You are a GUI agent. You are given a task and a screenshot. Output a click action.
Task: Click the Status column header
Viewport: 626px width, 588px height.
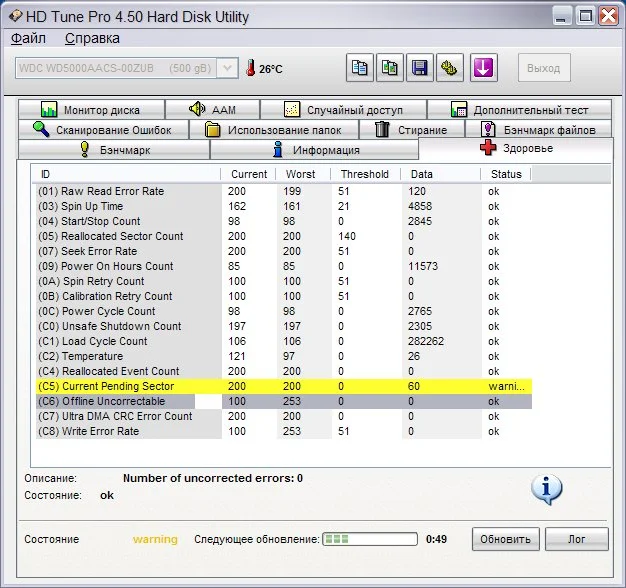point(506,174)
